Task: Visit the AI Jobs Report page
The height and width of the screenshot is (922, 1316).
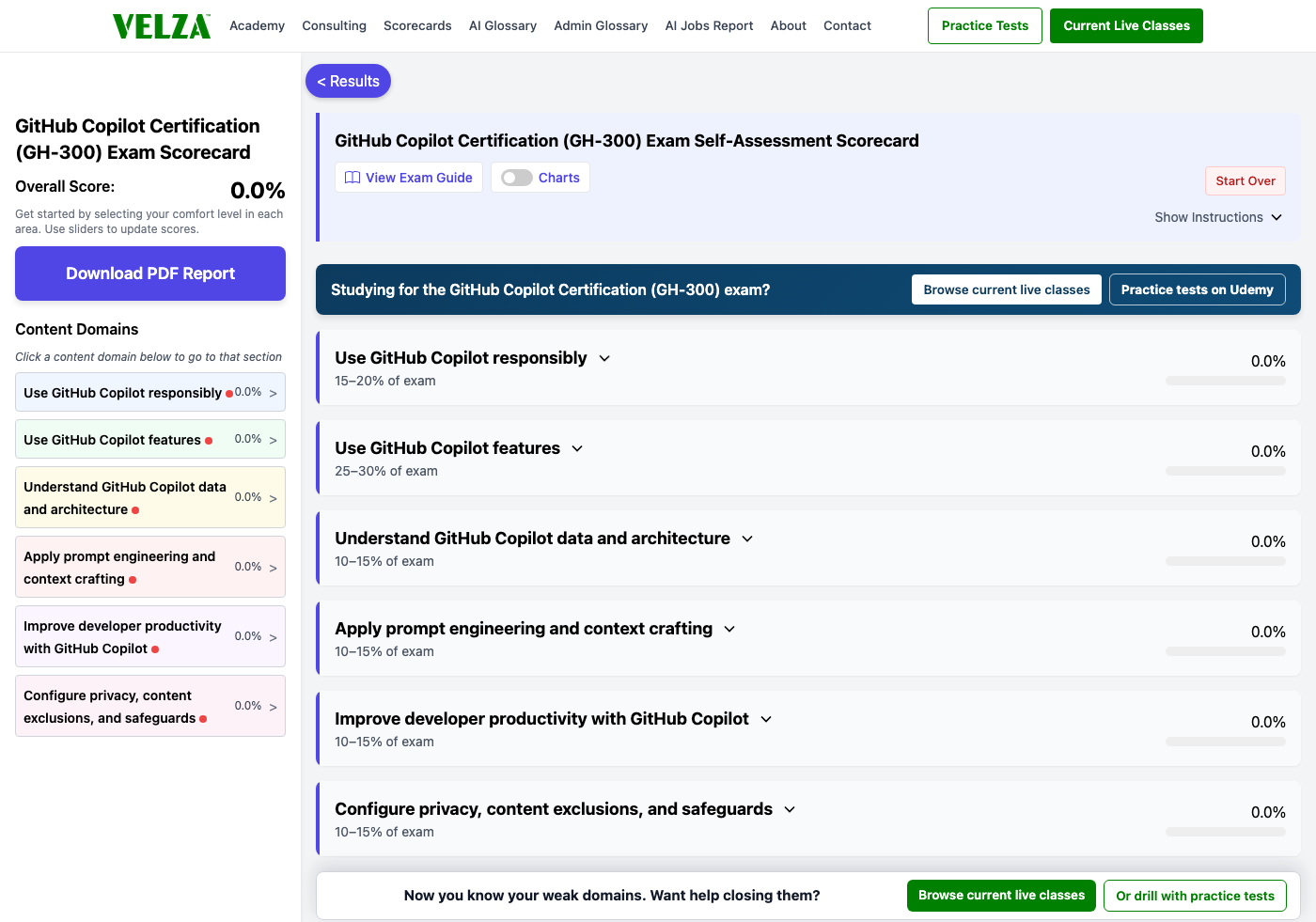Action: [709, 25]
